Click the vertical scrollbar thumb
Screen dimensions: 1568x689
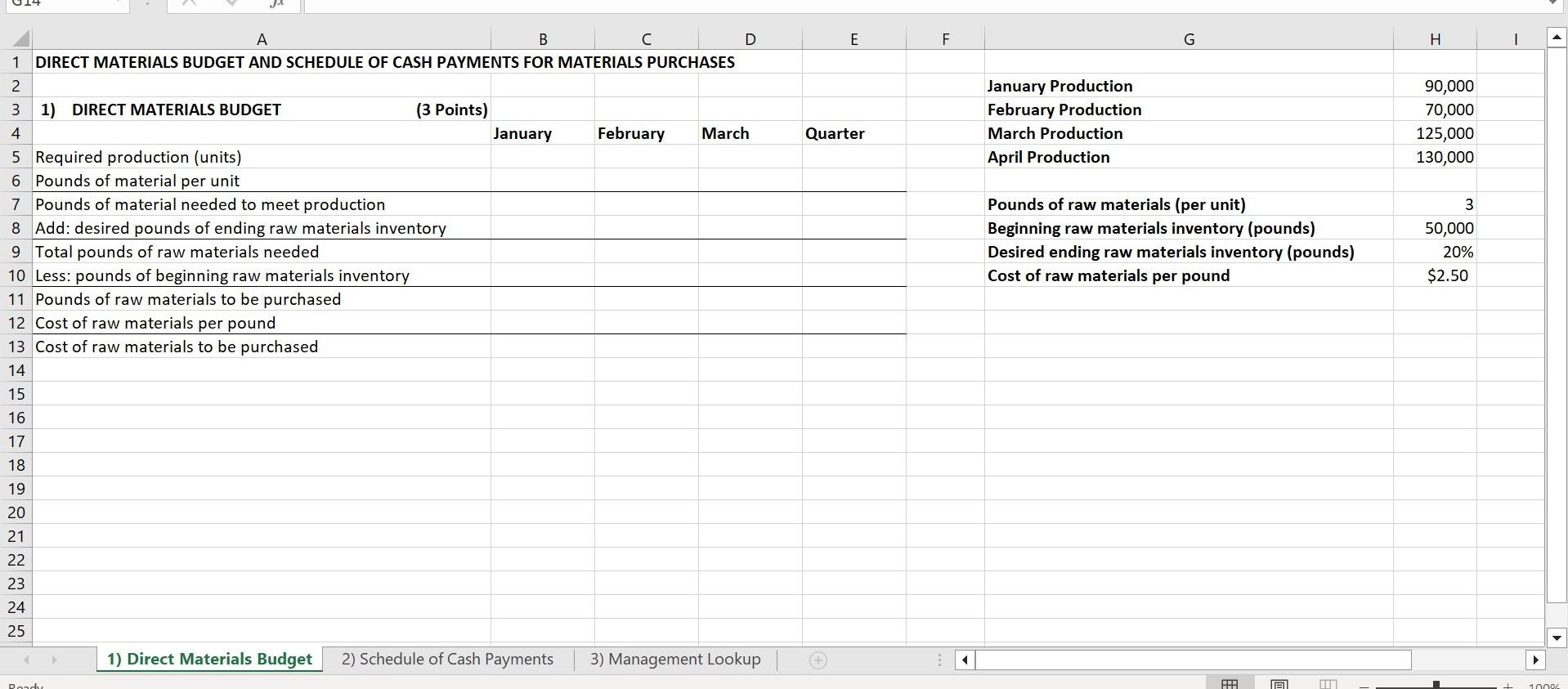point(1557,324)
